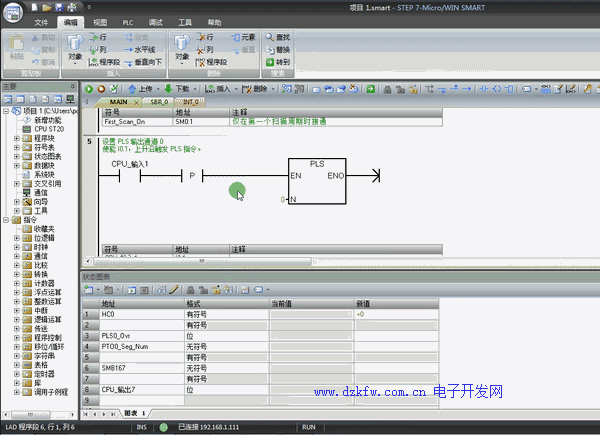This screenshot has width=600, height=435.
Task: Expand the 位逻辑 instruction folder
Action: click(x=16, y=238)
